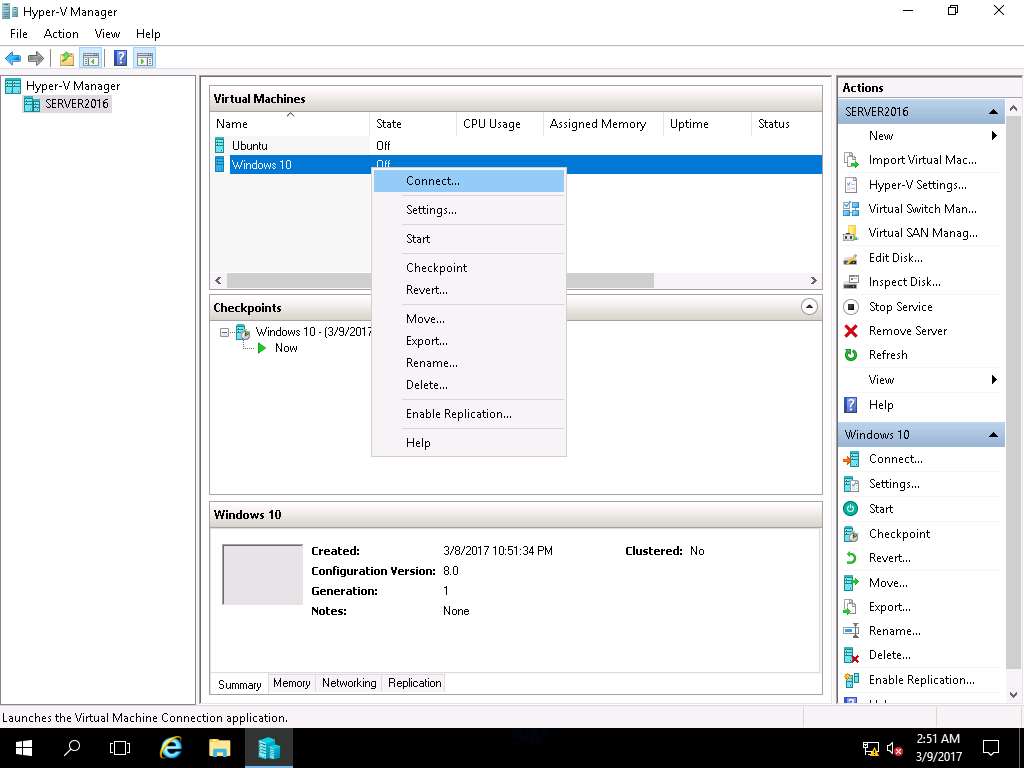Expand the New submenu arrow
Image resolution: width=1024 pixels, height=768 pixels.
[x=995, y=136]
